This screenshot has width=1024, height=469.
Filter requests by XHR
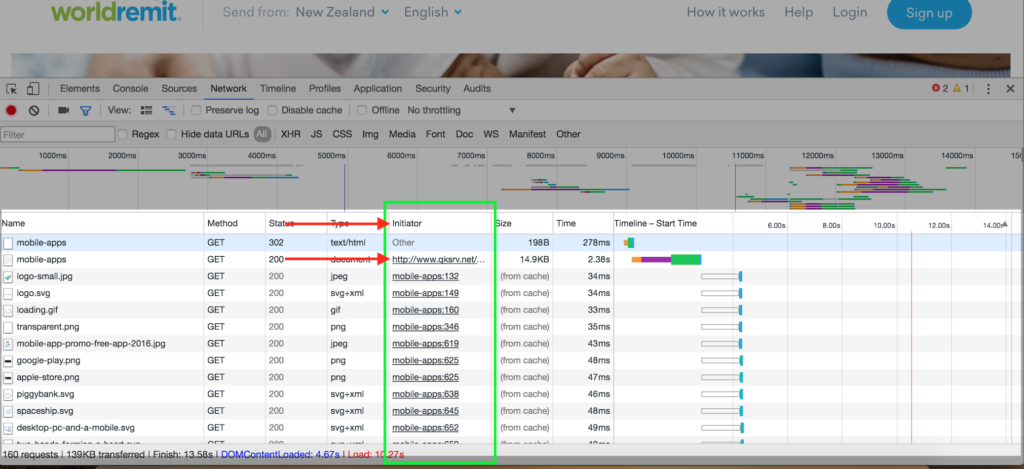coord(291,134)
